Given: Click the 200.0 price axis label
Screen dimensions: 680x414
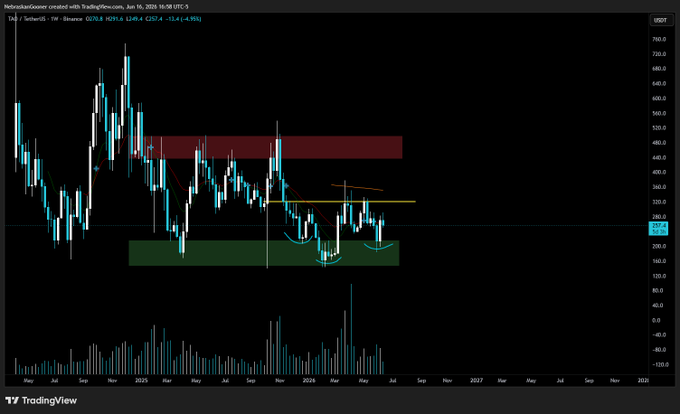Looking at the screenshot, I should pos(659,246).
